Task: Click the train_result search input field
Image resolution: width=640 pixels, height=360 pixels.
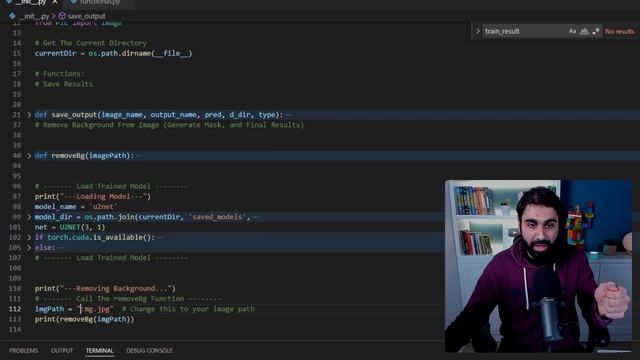Action: 524,31
